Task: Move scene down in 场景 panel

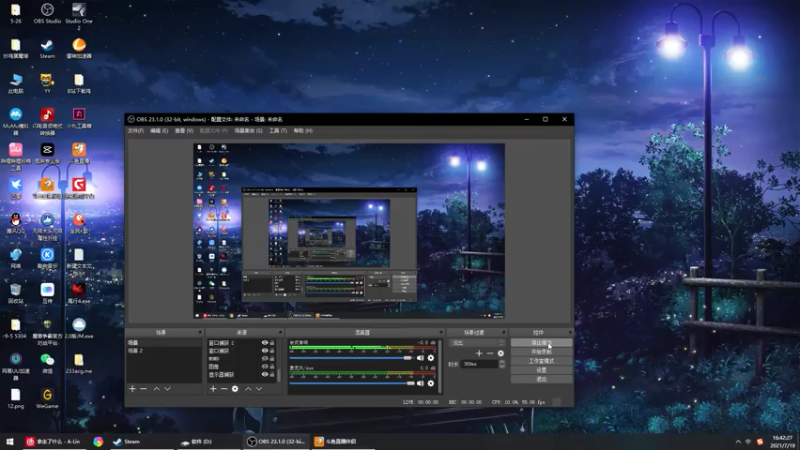Action: [167, 389]
